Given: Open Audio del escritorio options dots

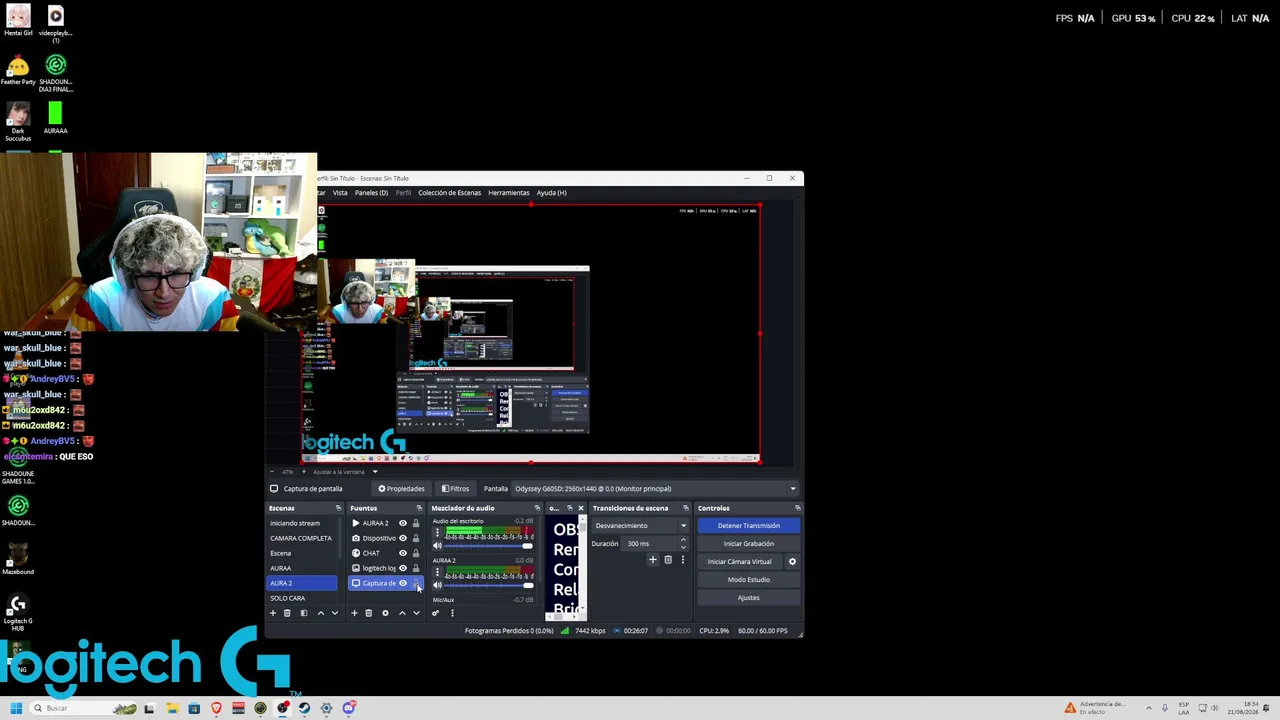Looking at the screenshot, I should click(437, 533).
